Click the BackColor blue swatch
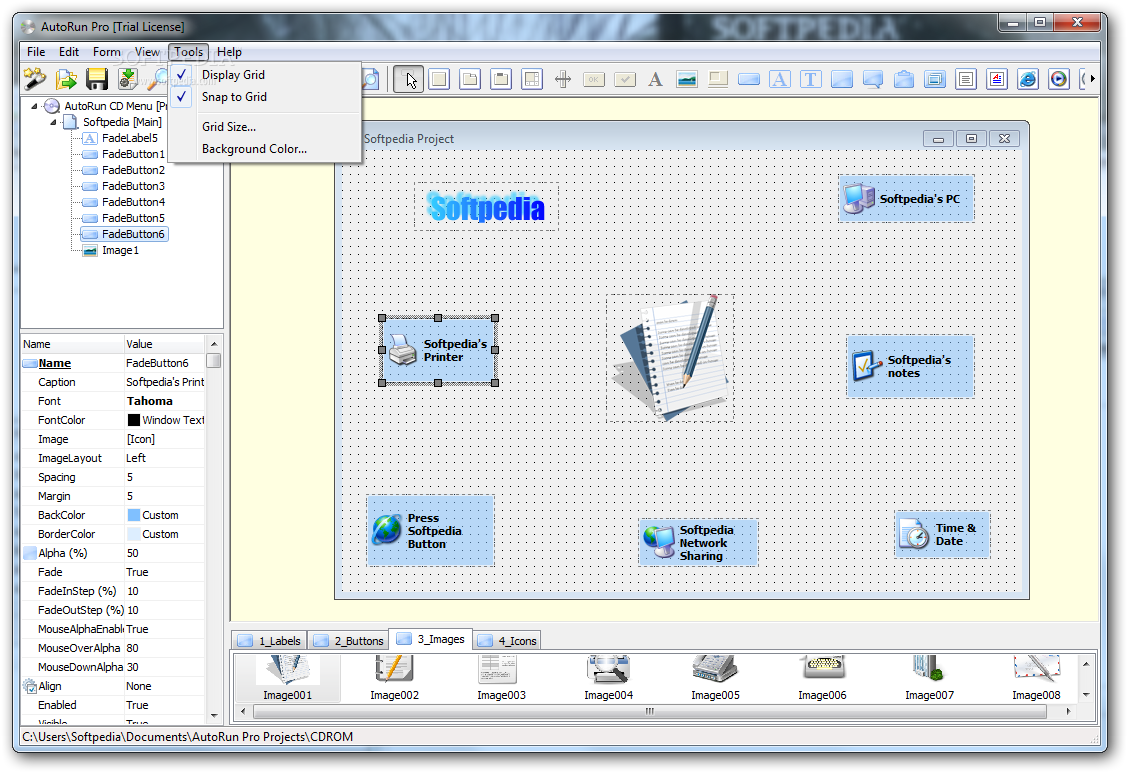 pos(133,515)
